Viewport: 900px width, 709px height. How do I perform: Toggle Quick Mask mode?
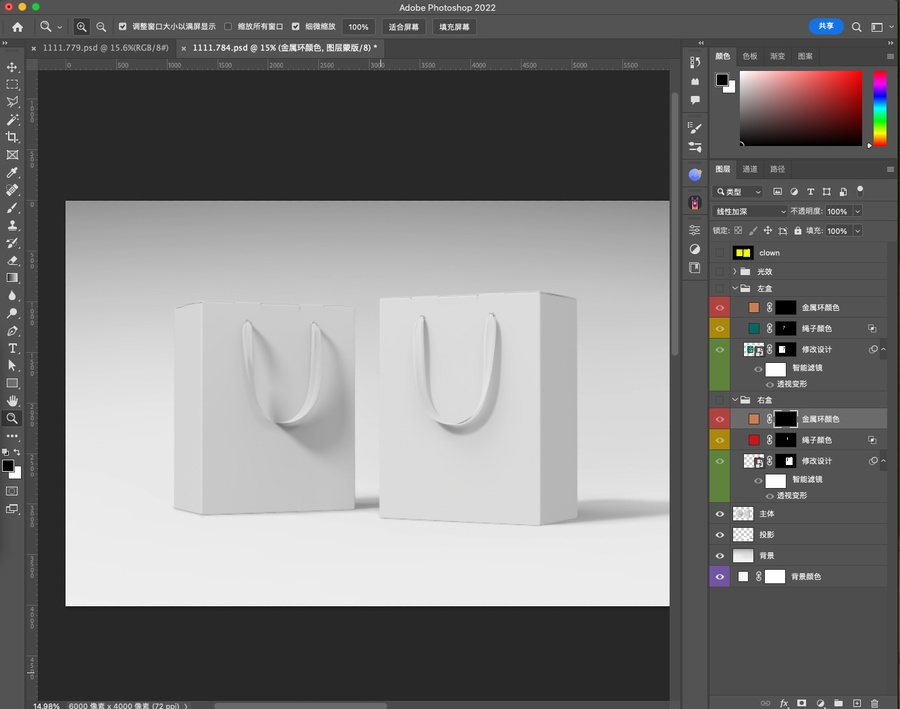12,491
